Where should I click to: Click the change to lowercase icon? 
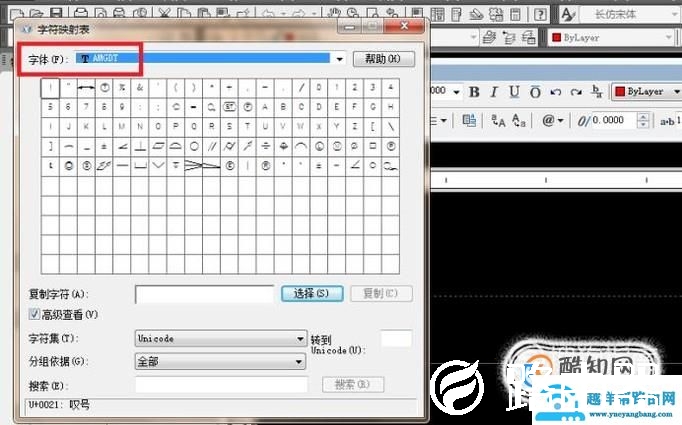tap(519, 120)
